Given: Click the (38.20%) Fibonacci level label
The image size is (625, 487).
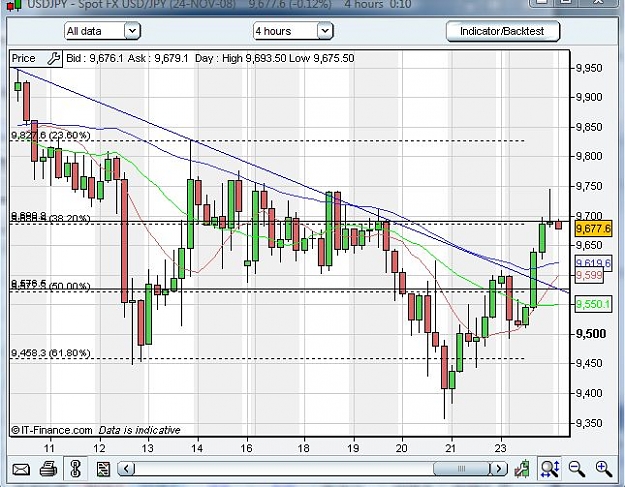Looking at the screenshot, I should [71, 218].
